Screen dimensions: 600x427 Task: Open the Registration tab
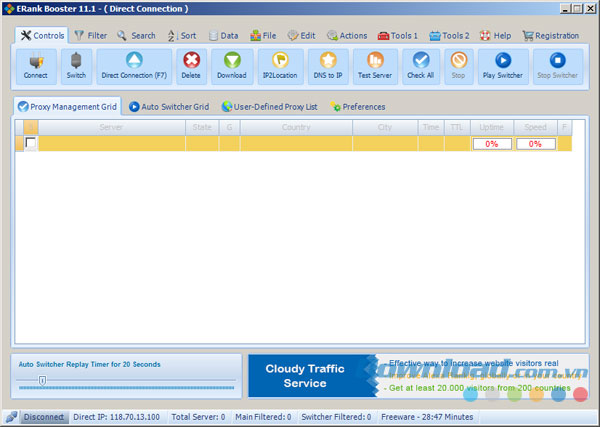(x=551, y=36)
